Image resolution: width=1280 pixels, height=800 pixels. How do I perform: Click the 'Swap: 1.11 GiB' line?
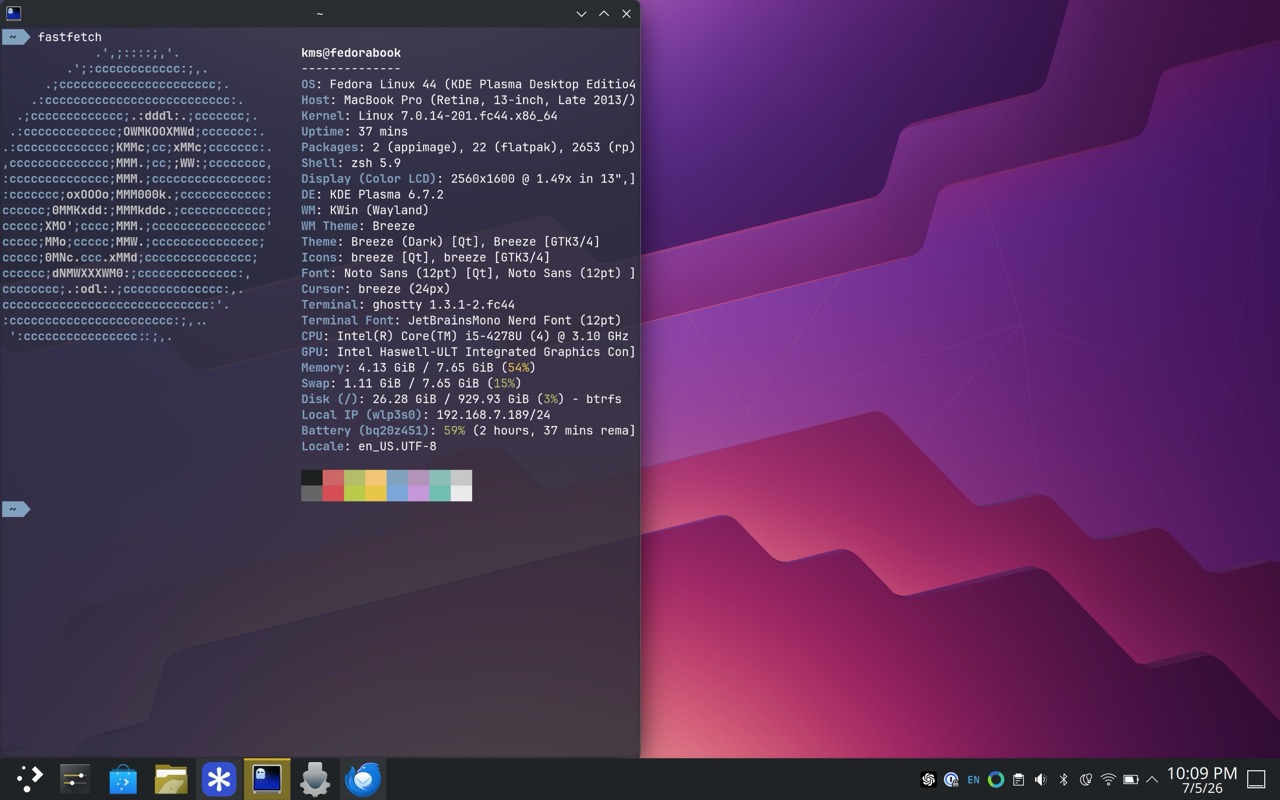point(411,384)
